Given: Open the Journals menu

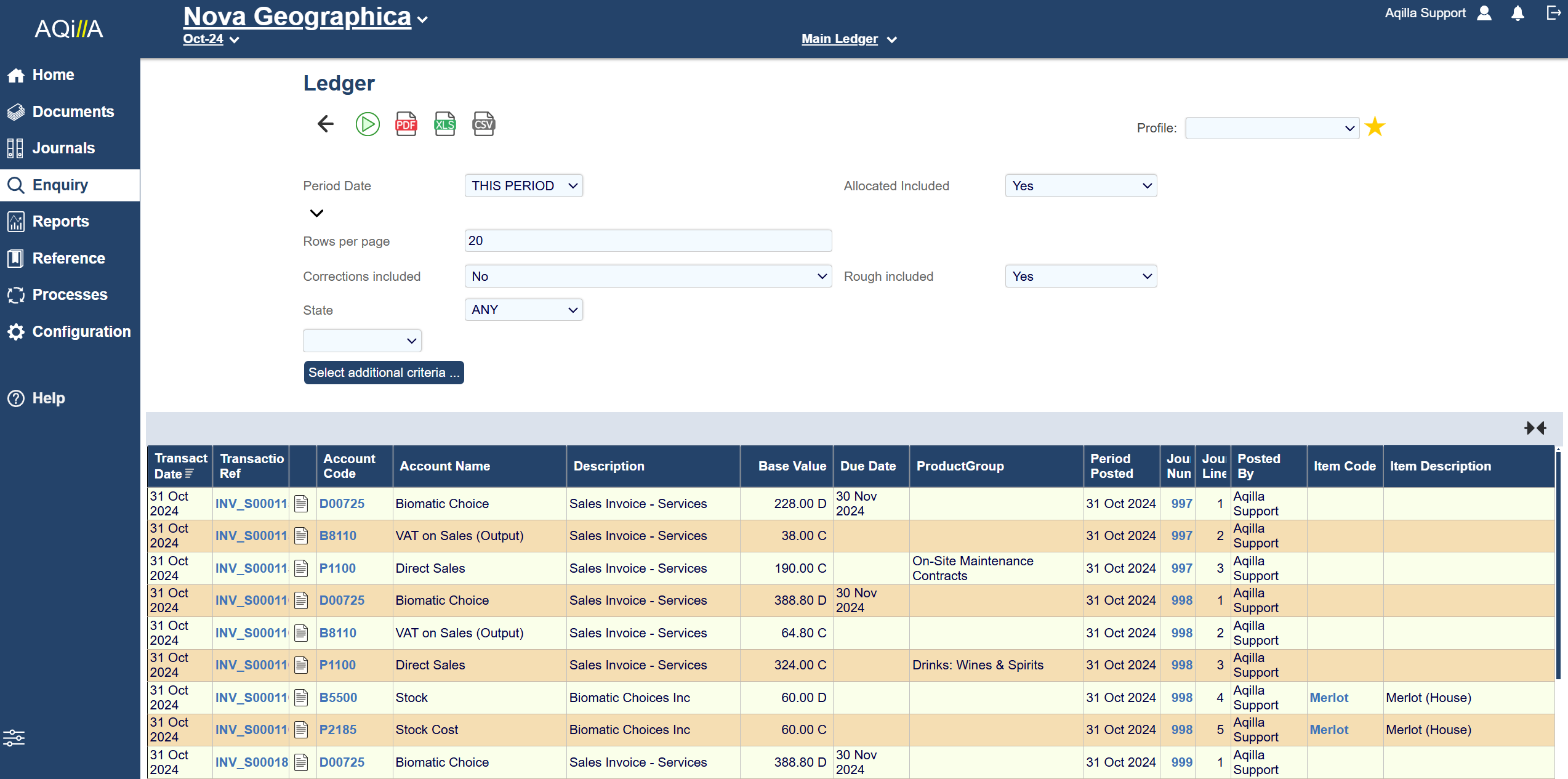Looking at the screenshot, I should coord(63,148).
